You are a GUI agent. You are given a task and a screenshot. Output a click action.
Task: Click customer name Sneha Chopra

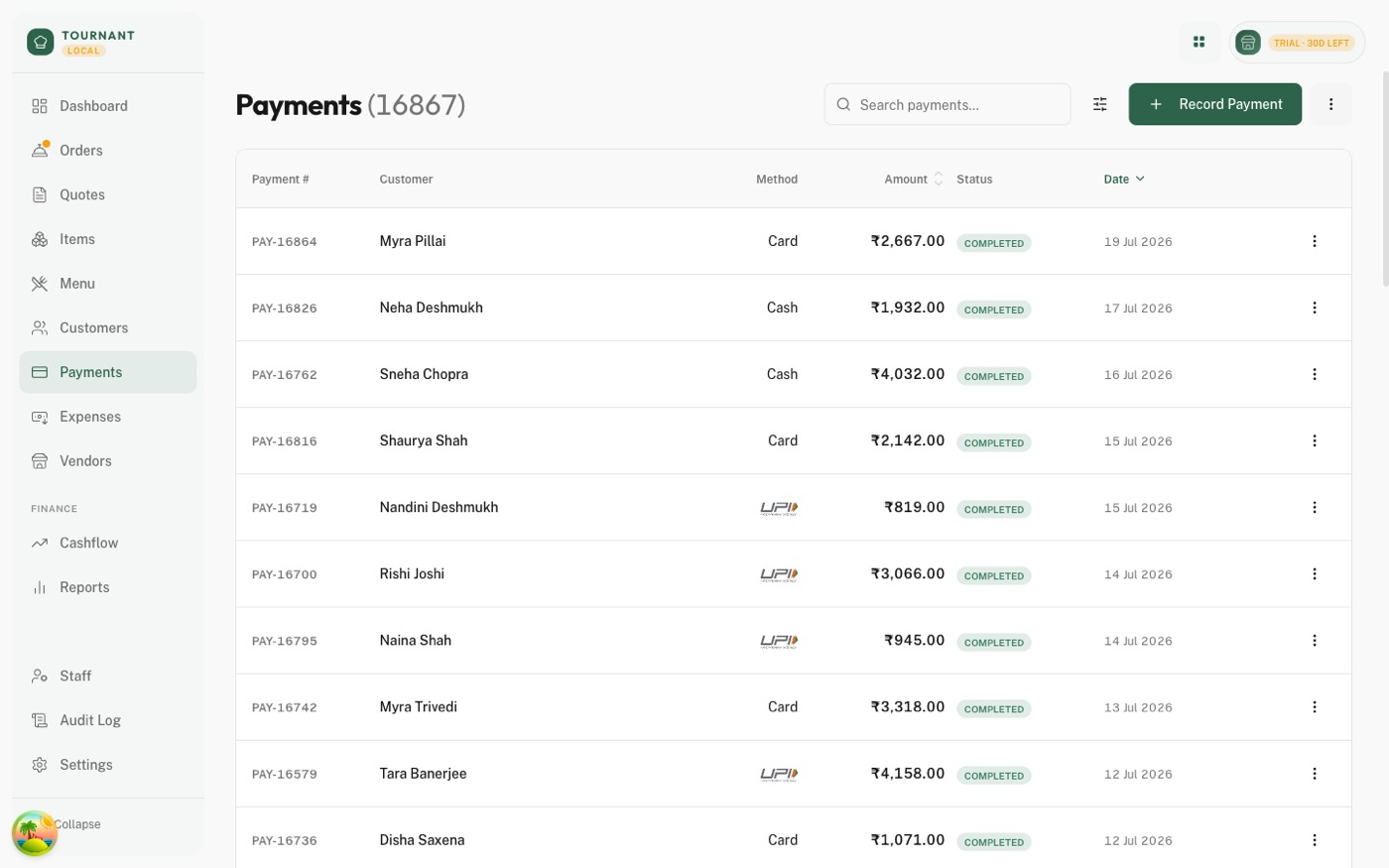coord(424,374)
